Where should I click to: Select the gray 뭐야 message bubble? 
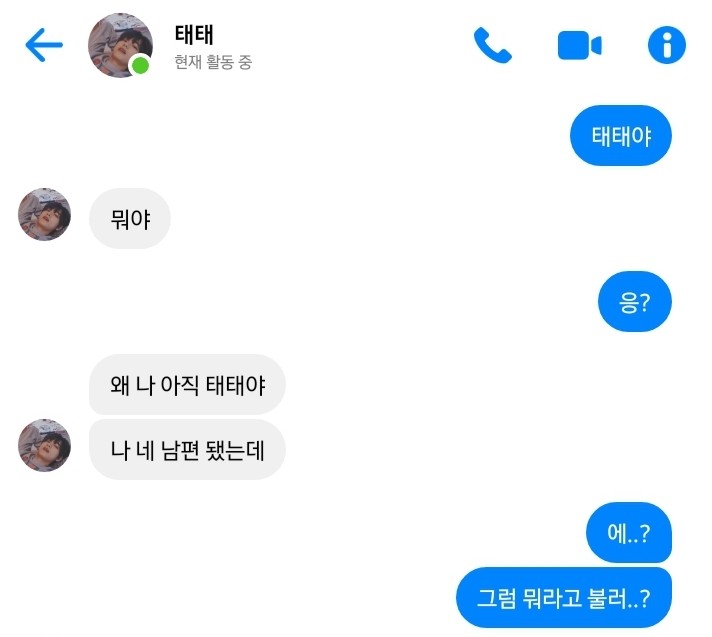click(130, 218)
